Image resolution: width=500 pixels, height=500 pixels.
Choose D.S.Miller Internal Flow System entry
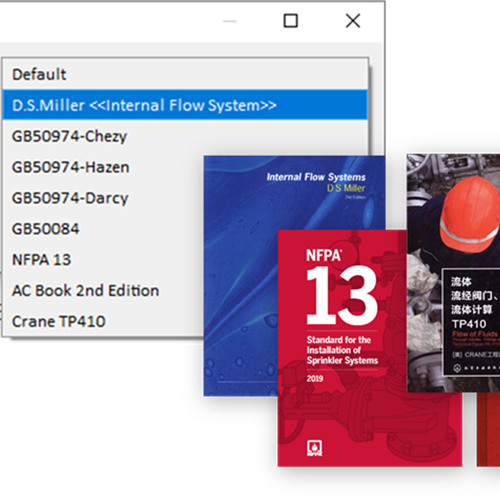(185, 105)
